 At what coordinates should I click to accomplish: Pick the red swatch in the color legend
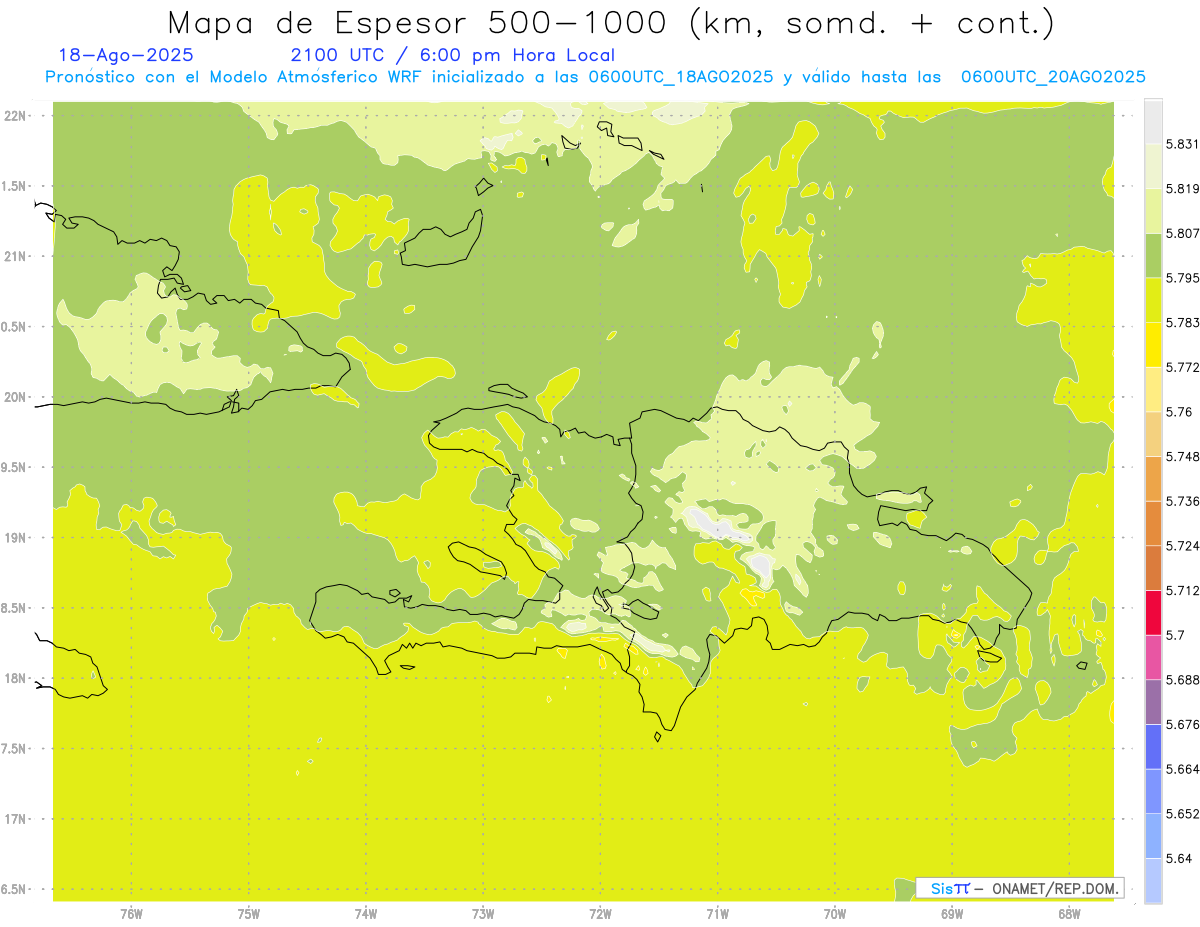[1153, 612]
